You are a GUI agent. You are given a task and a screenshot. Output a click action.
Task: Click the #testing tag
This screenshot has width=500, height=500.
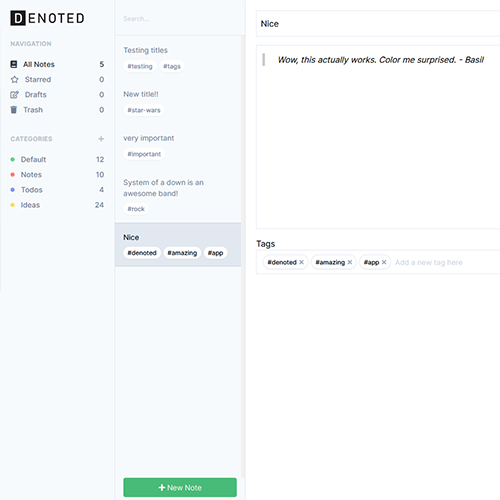[140, 66]
